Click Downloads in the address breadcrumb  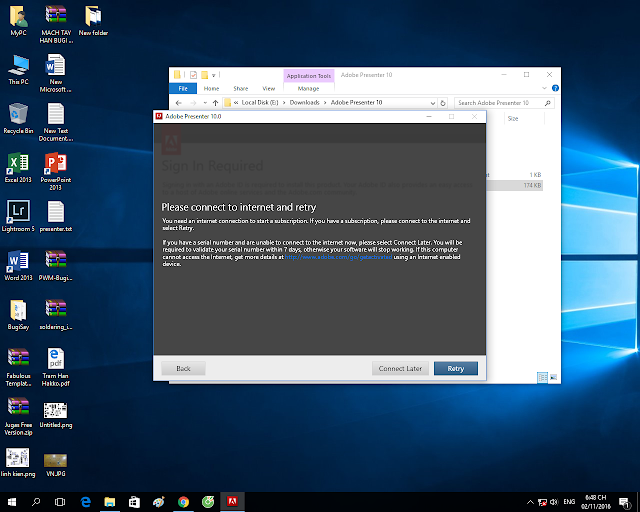pos(304,102)
